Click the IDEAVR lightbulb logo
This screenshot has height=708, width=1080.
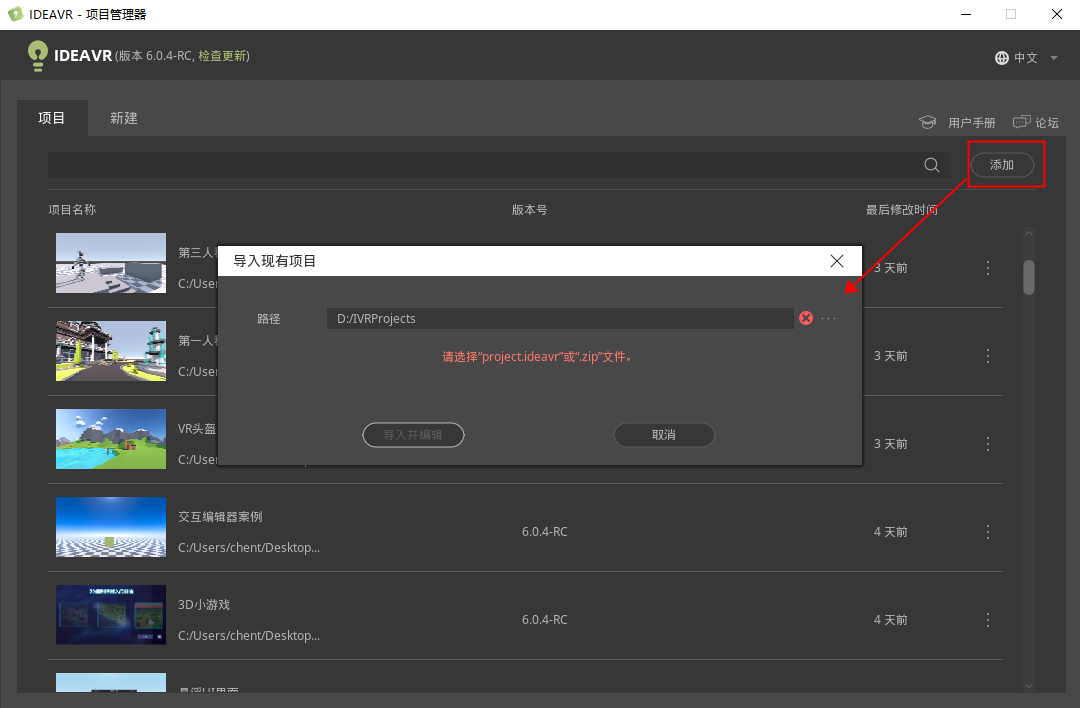37,56
